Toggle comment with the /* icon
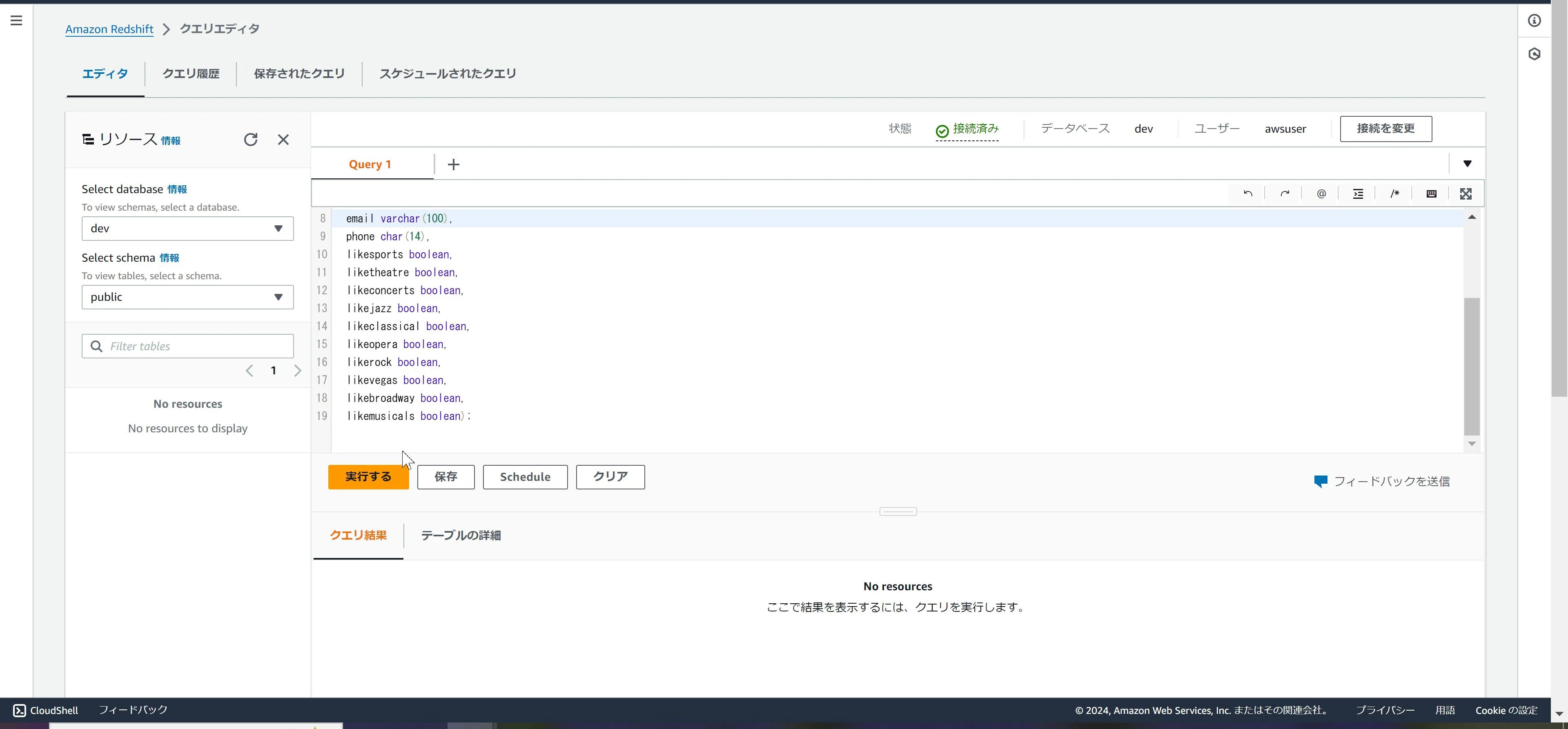 coord(1394,193)
